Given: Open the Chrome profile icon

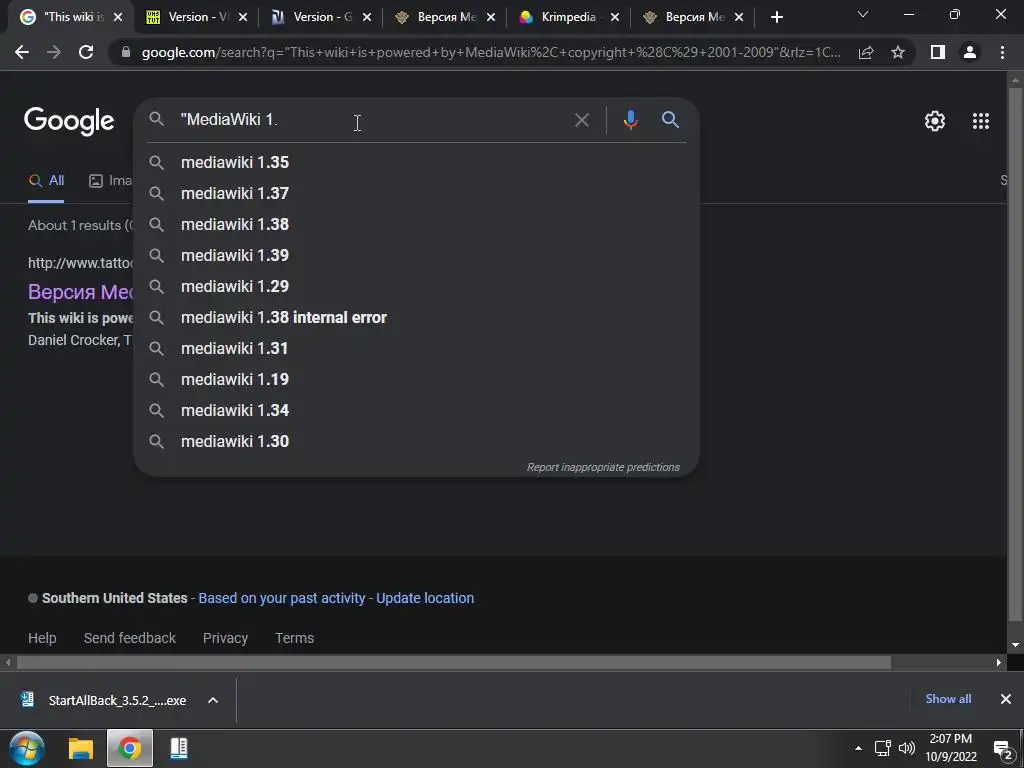Looking at the screenshot, I should coord(970,52).
